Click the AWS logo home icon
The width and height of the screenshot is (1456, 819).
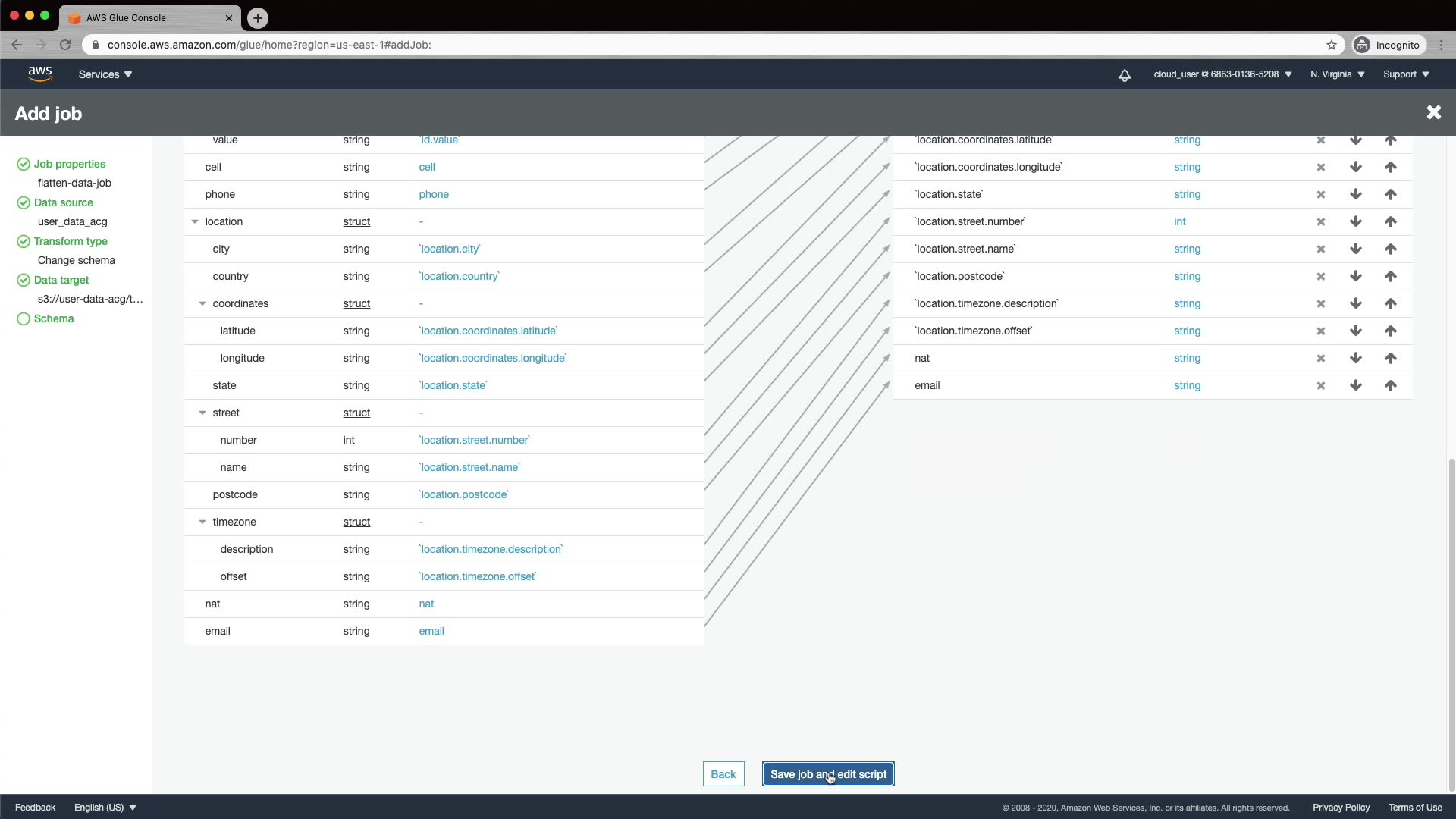(40, 74)
